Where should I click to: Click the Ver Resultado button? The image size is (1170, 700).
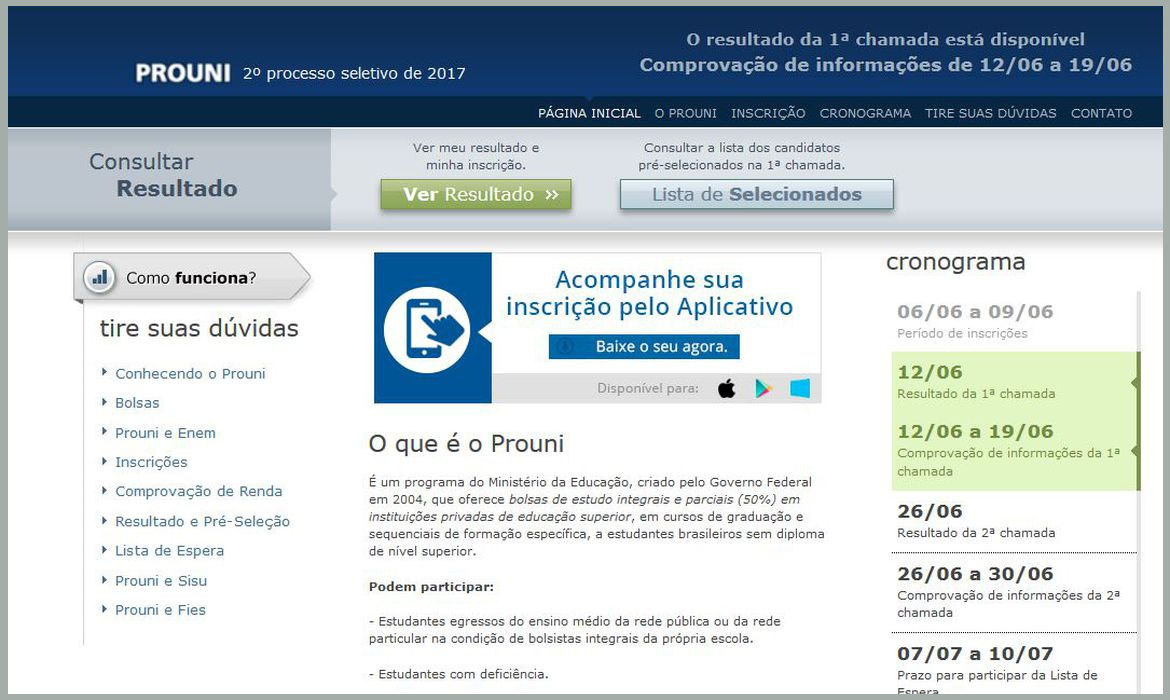[x=476, y=195]
